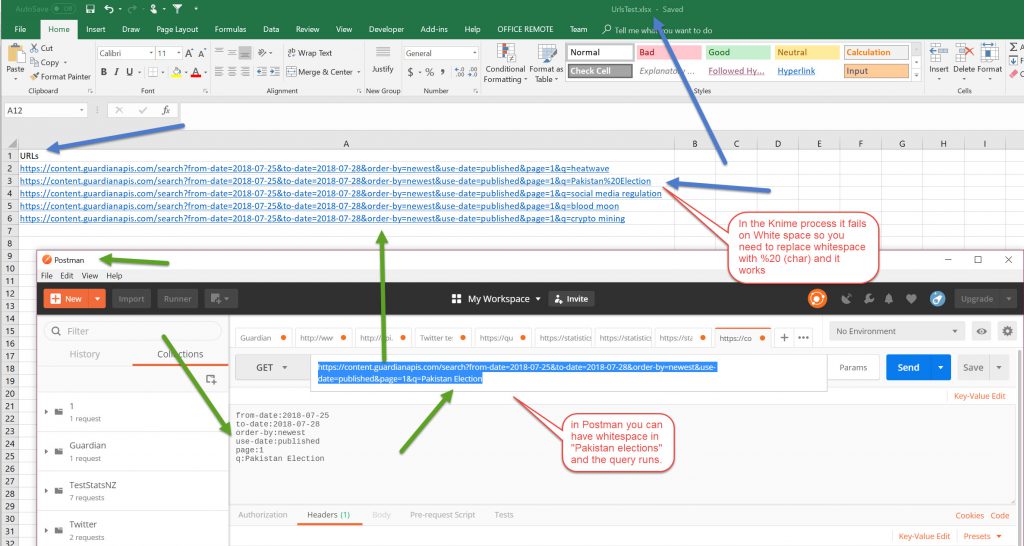Click the Postman notifications bell icon

pyautogui.click(x=889, y=298)
